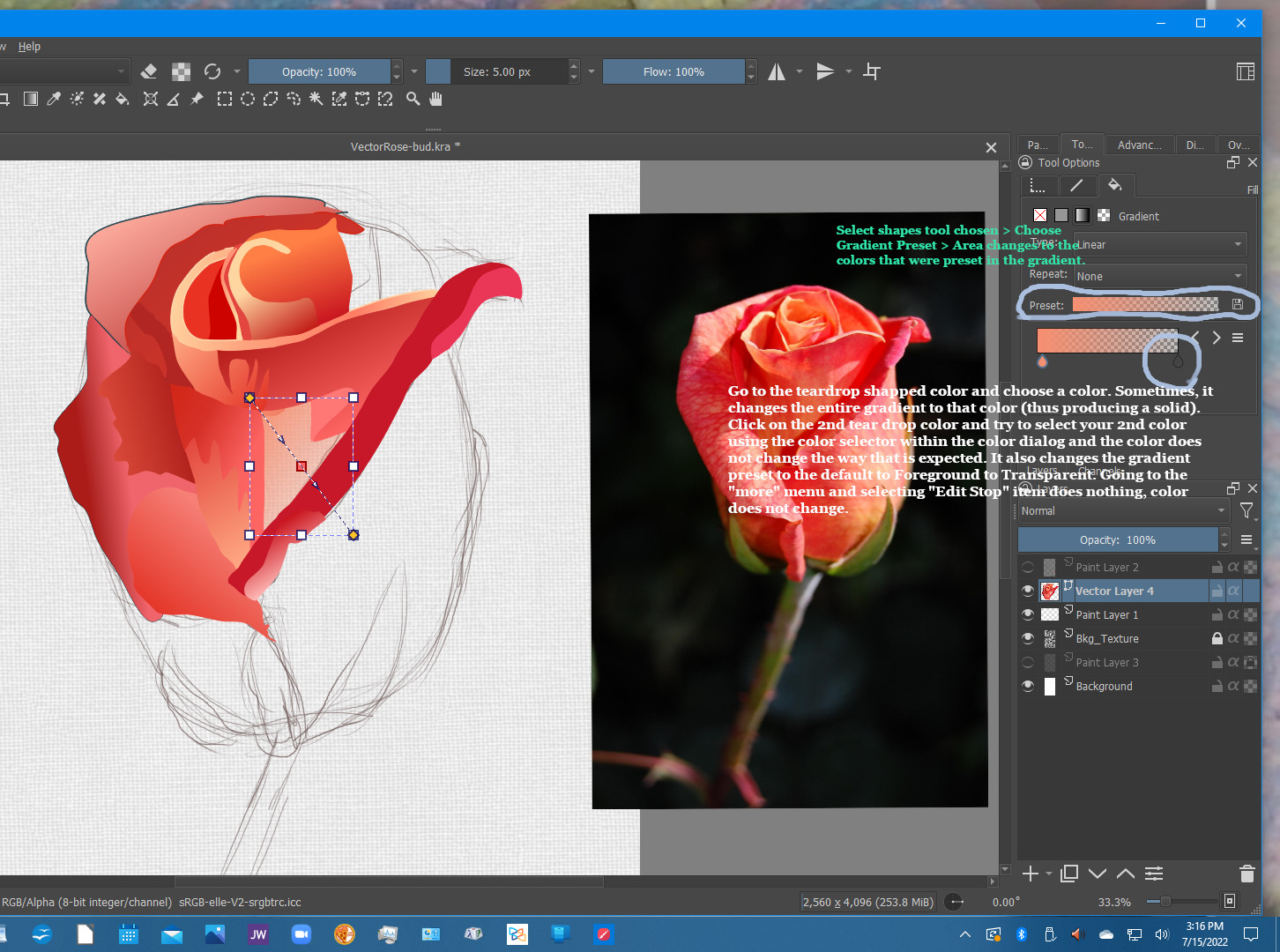Save the gradient preset with disk icon
This screenshot has height=952, width=1280.
point(1238,305)
